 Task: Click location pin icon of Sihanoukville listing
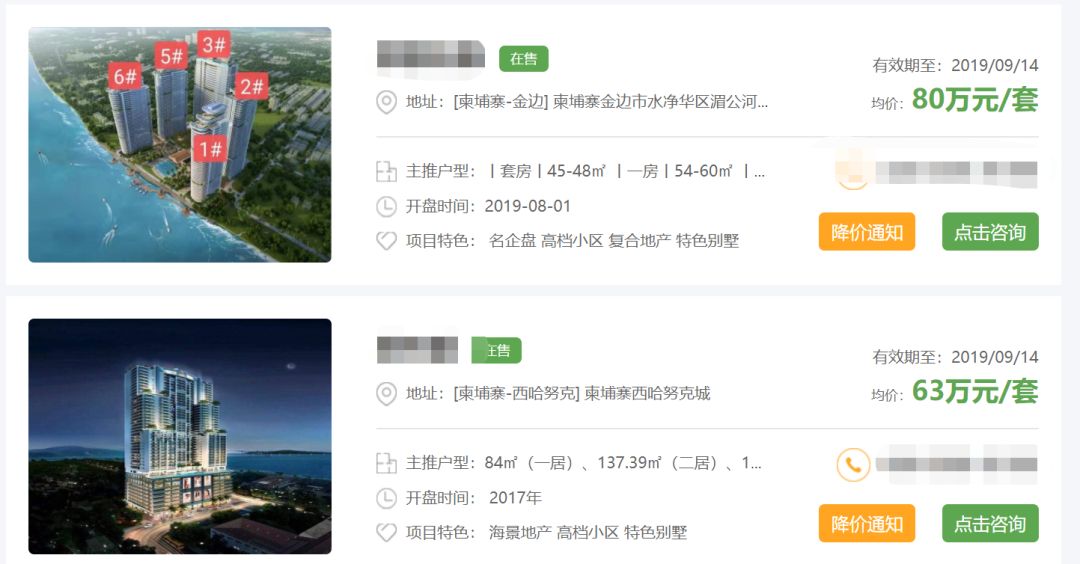point(386,394)
